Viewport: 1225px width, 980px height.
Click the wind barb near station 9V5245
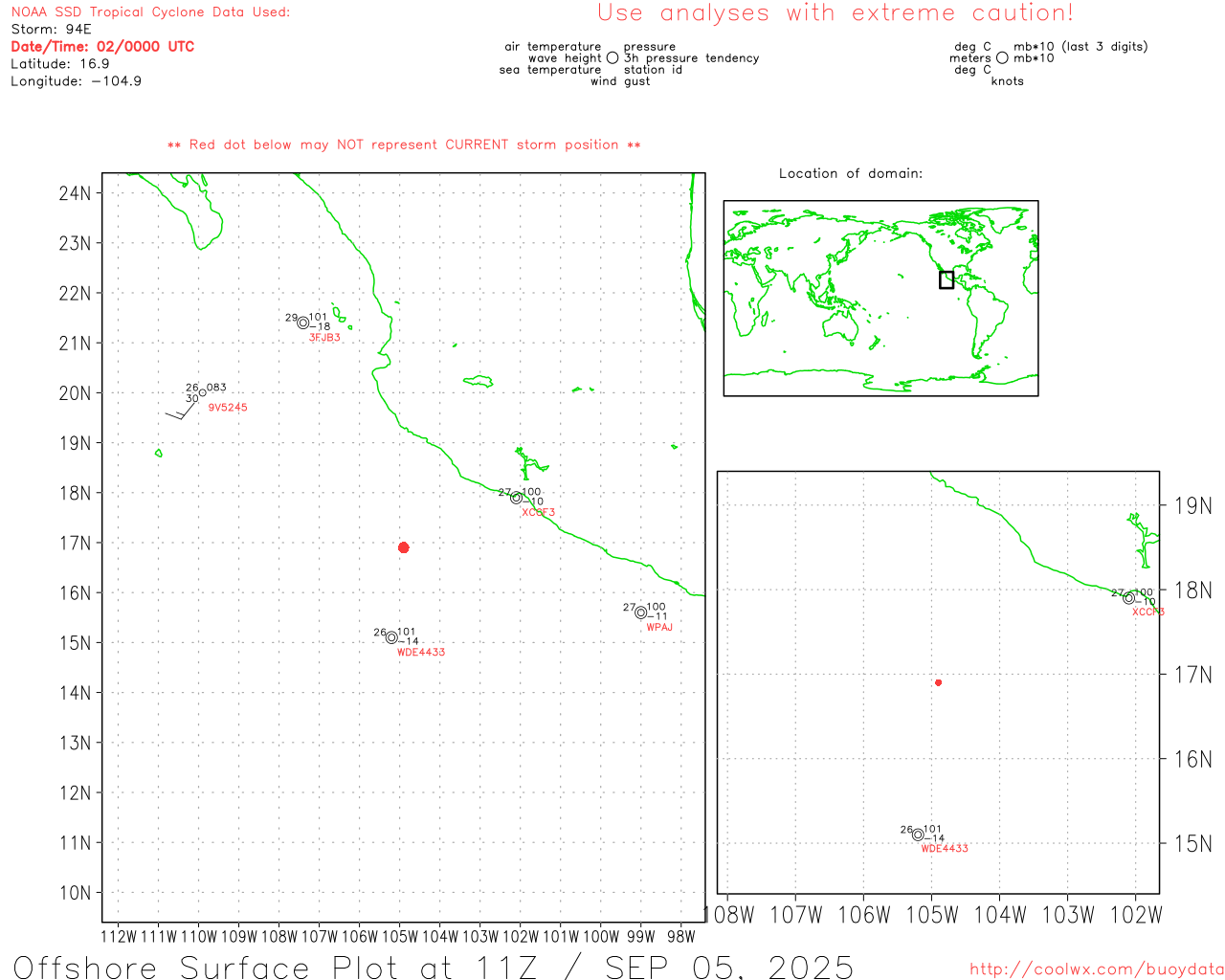[182, 410]
